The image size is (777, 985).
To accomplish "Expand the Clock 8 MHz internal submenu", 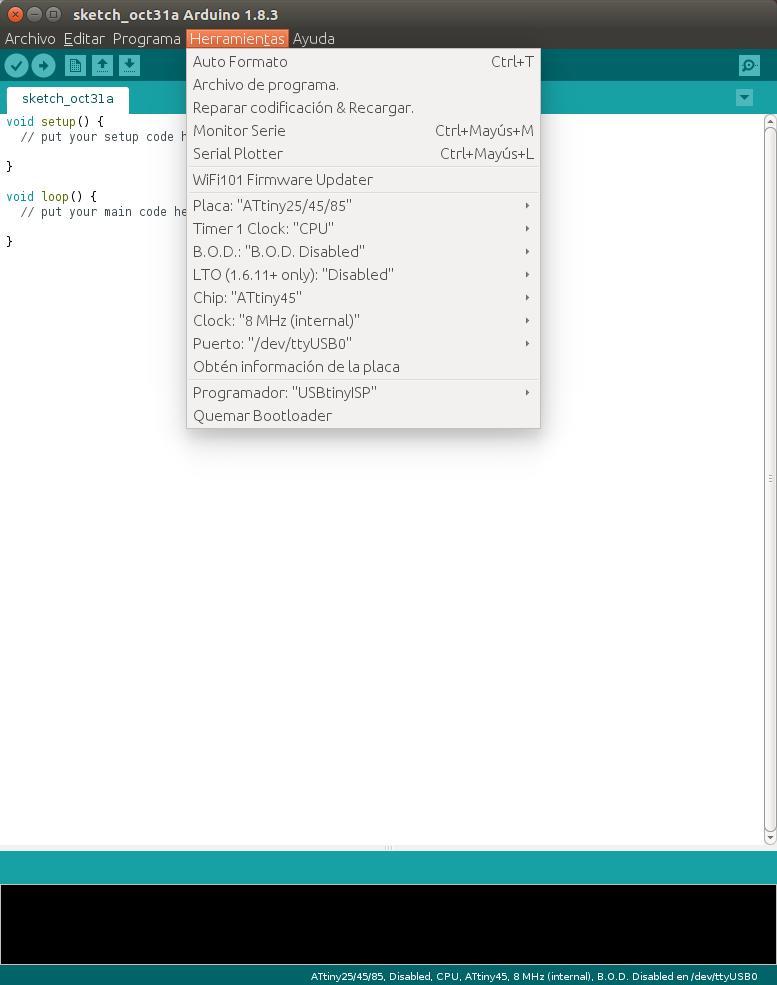I will tap(363, 320).
